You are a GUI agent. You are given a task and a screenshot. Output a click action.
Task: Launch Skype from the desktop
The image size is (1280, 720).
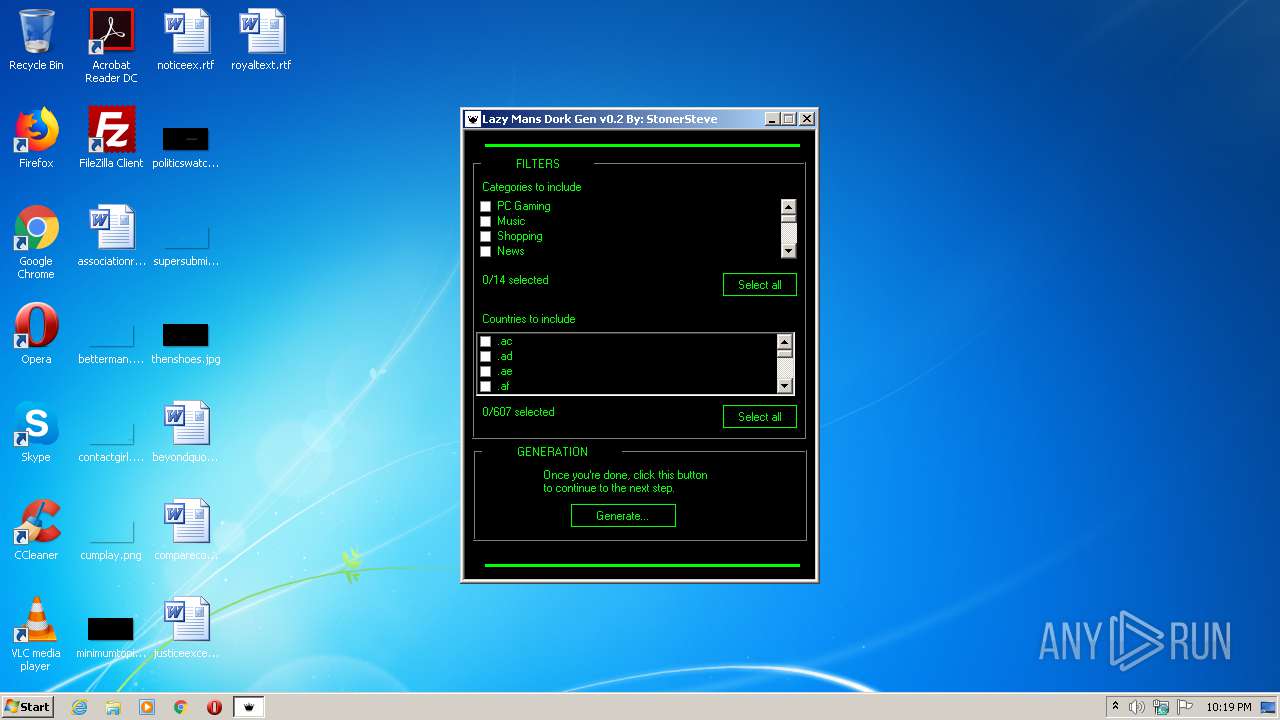(36, 432)
